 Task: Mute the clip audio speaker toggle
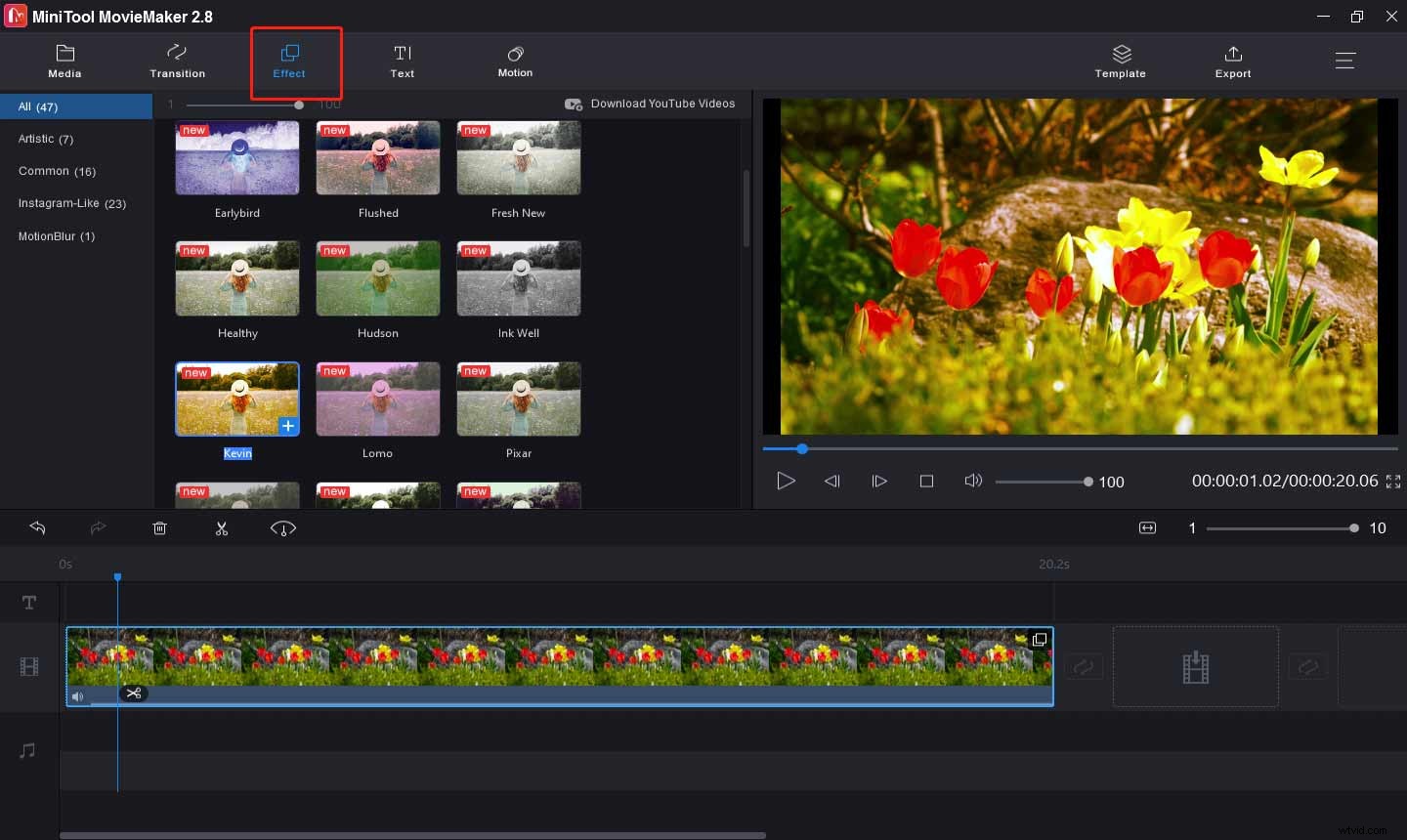click(78, 696)
